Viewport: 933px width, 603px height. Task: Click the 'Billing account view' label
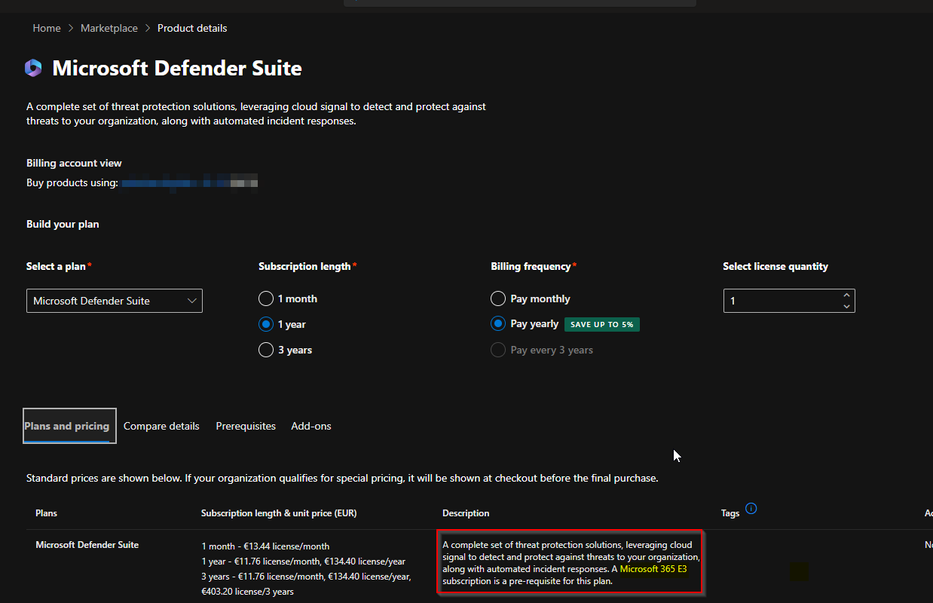click(74, 163)
